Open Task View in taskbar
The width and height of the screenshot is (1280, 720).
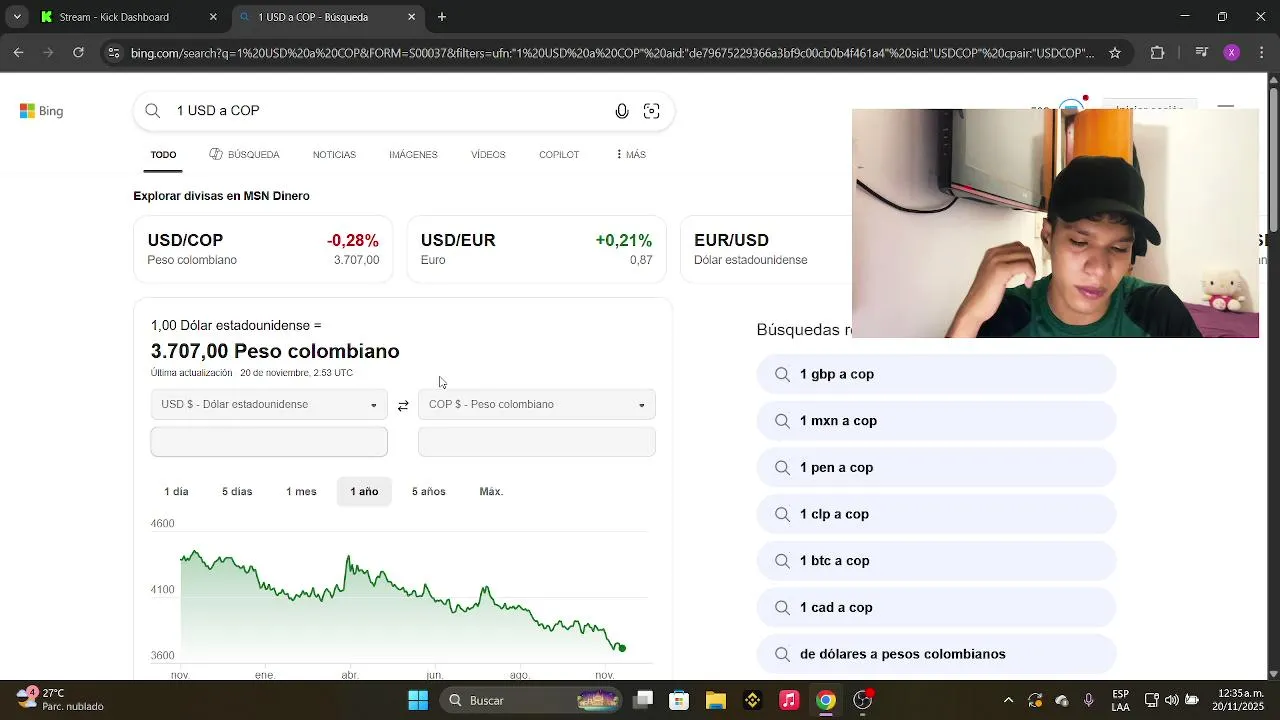643,700
